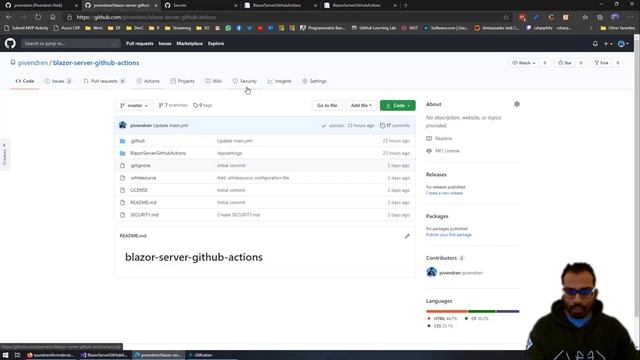640x360 pixels.
Task: Click Create a new release link
Action: click(x=444, y=193)
